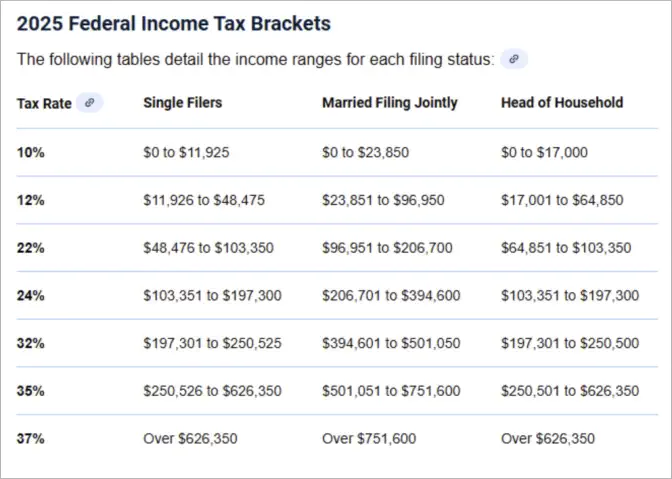Click the Over $751,600 cell
672x479 pixels.
tap(369, 438)
